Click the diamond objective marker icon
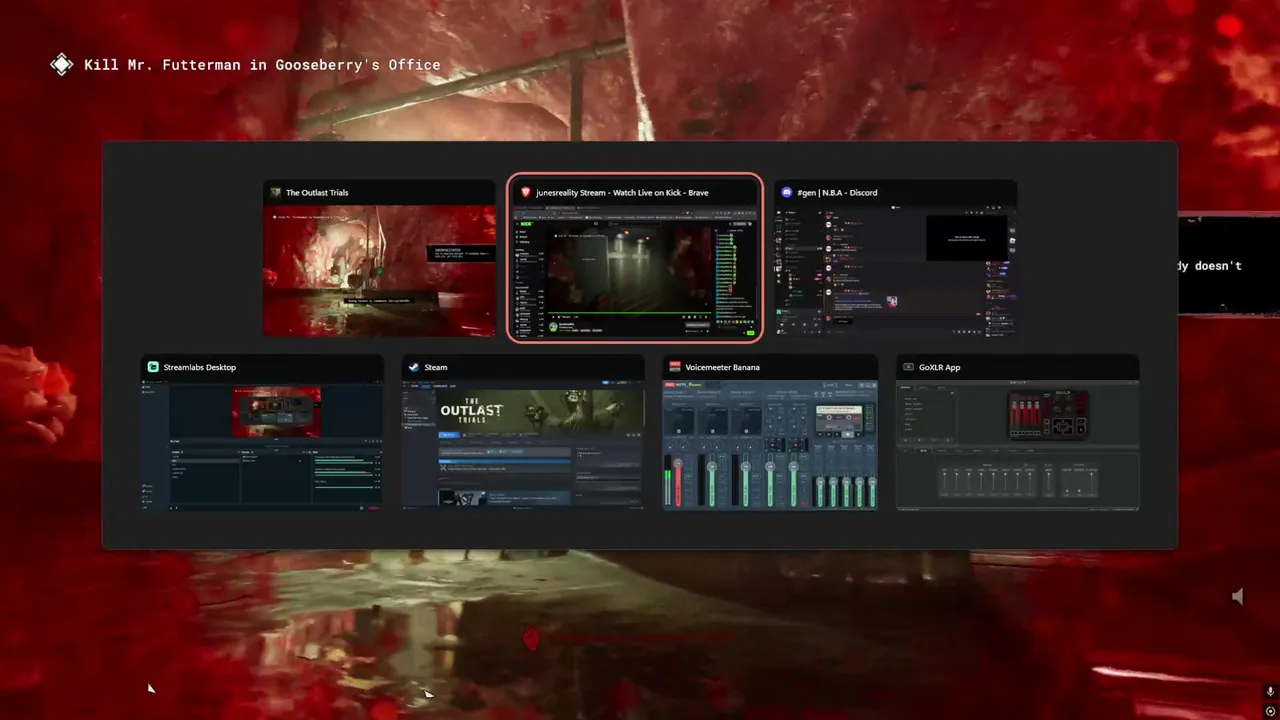The image size is (1280, 720). pyautogui.click(x=62, y=65)
